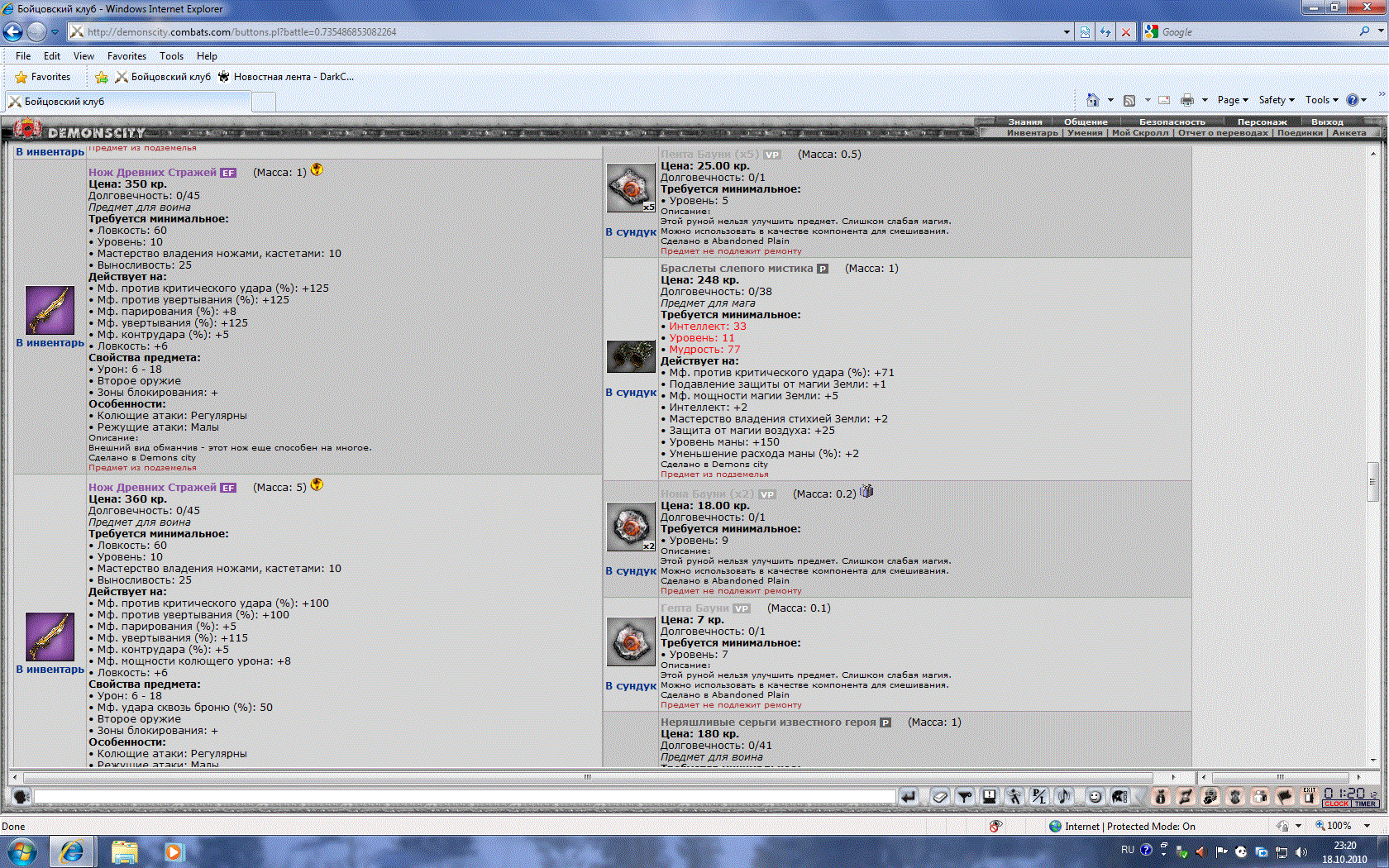Click the chat bubble icon left of input

(21, 796)
